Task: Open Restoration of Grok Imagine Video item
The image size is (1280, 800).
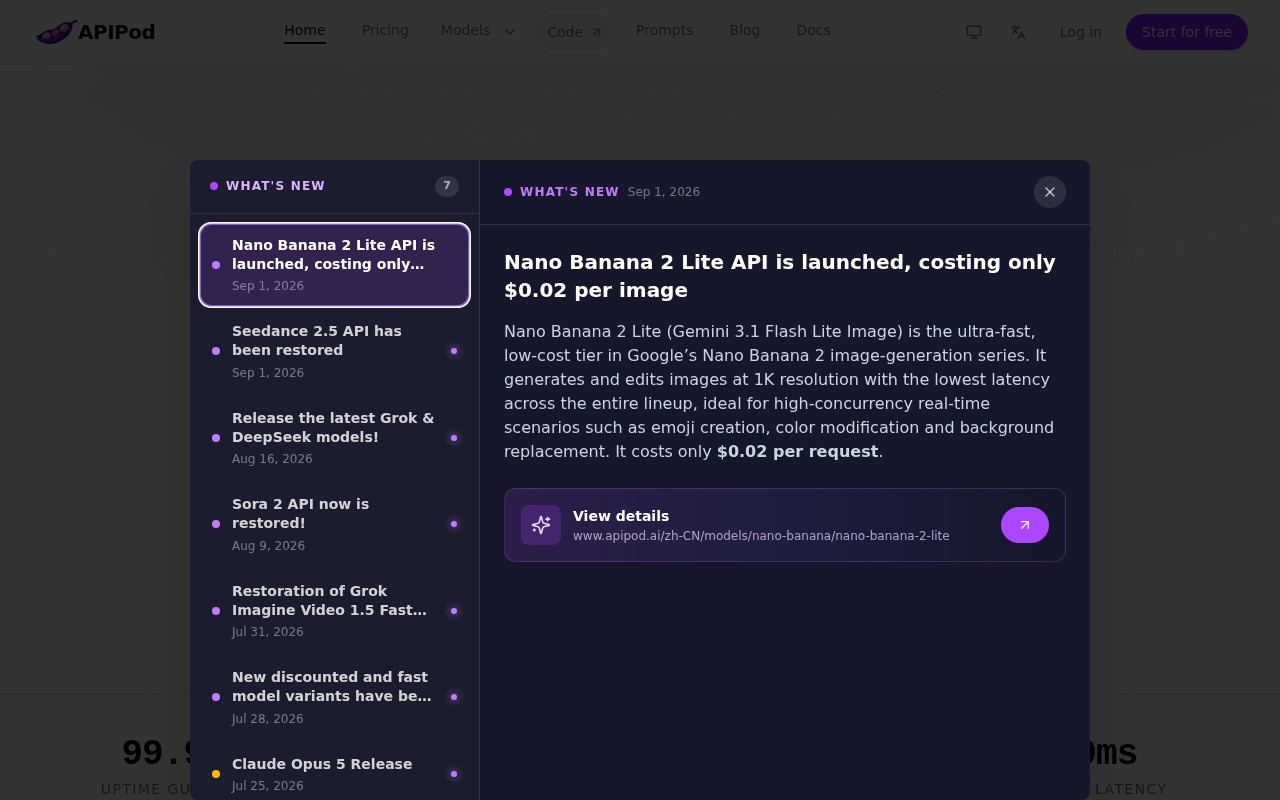Action: point(335,611)
